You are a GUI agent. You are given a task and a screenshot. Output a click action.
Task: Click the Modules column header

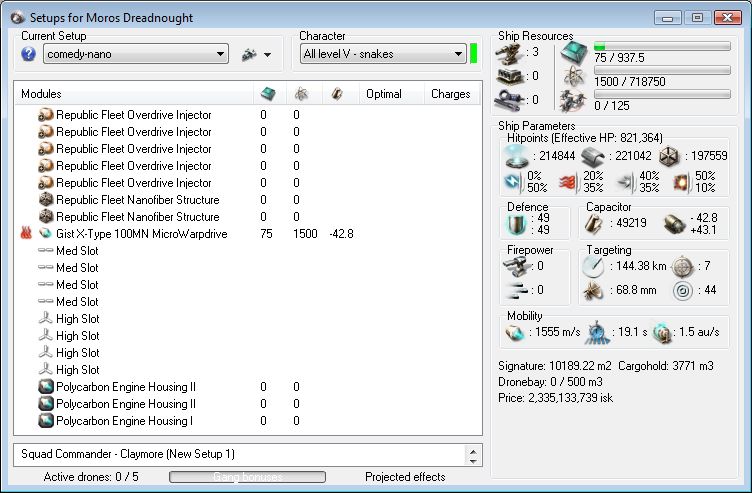(41, 94)
